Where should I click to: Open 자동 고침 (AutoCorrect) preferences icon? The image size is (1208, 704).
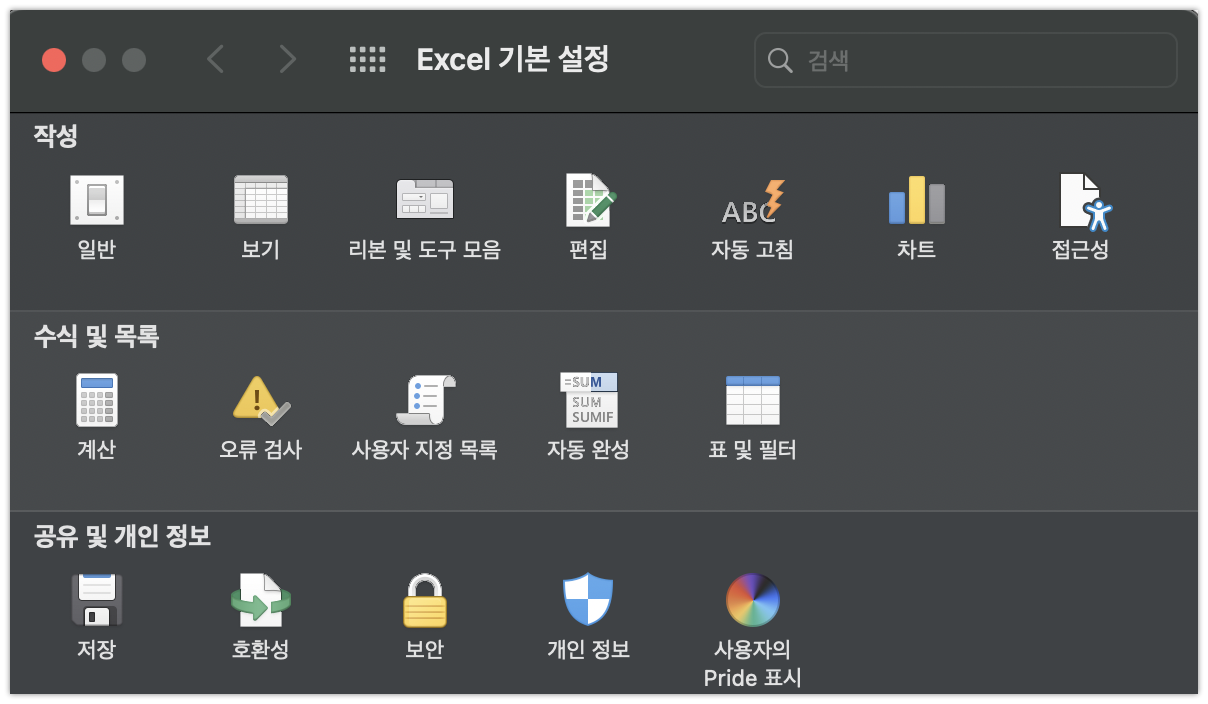pos(752,200)
